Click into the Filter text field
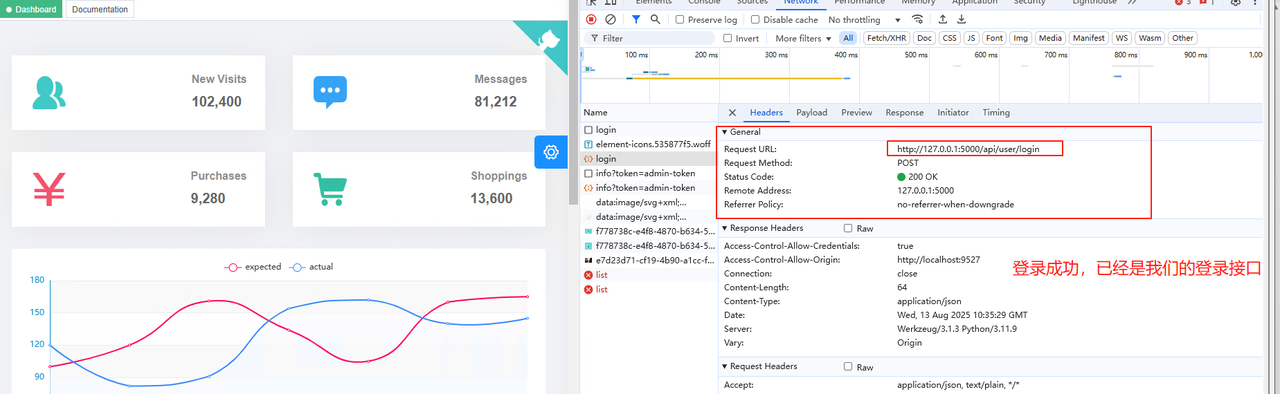The width and height of the screenshot is (1280, 394). (x=650, y=38)
